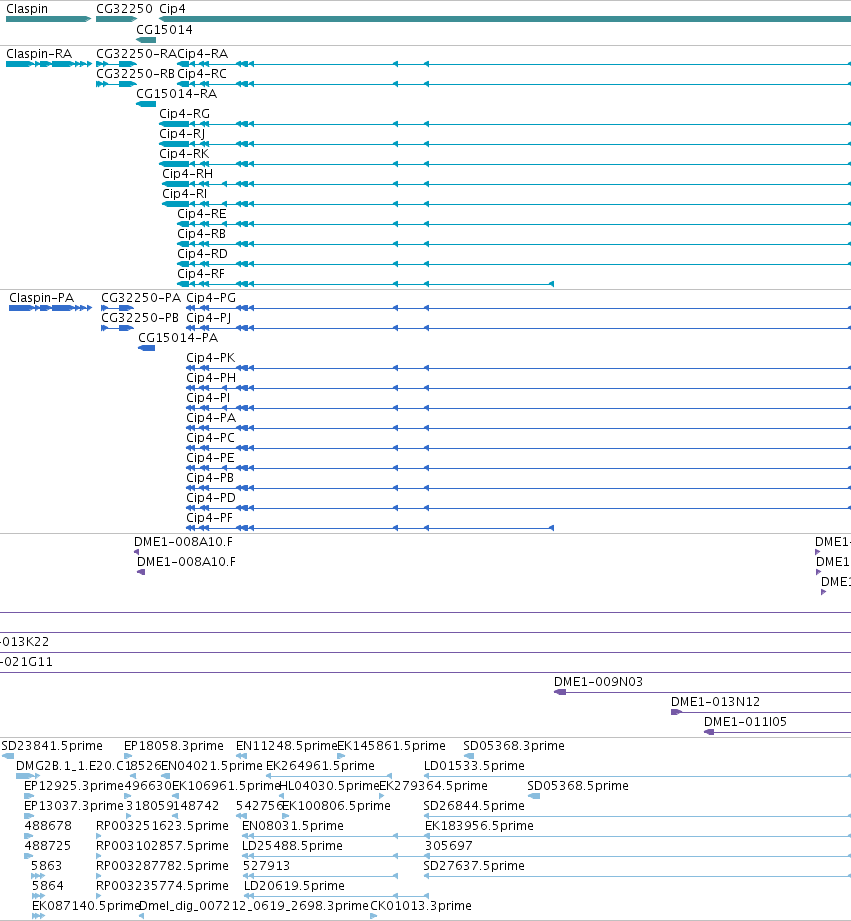This screenshot has height=921, width=851.
Task: Select the EK183956.5prime EST label
Action: coord(479,825)
